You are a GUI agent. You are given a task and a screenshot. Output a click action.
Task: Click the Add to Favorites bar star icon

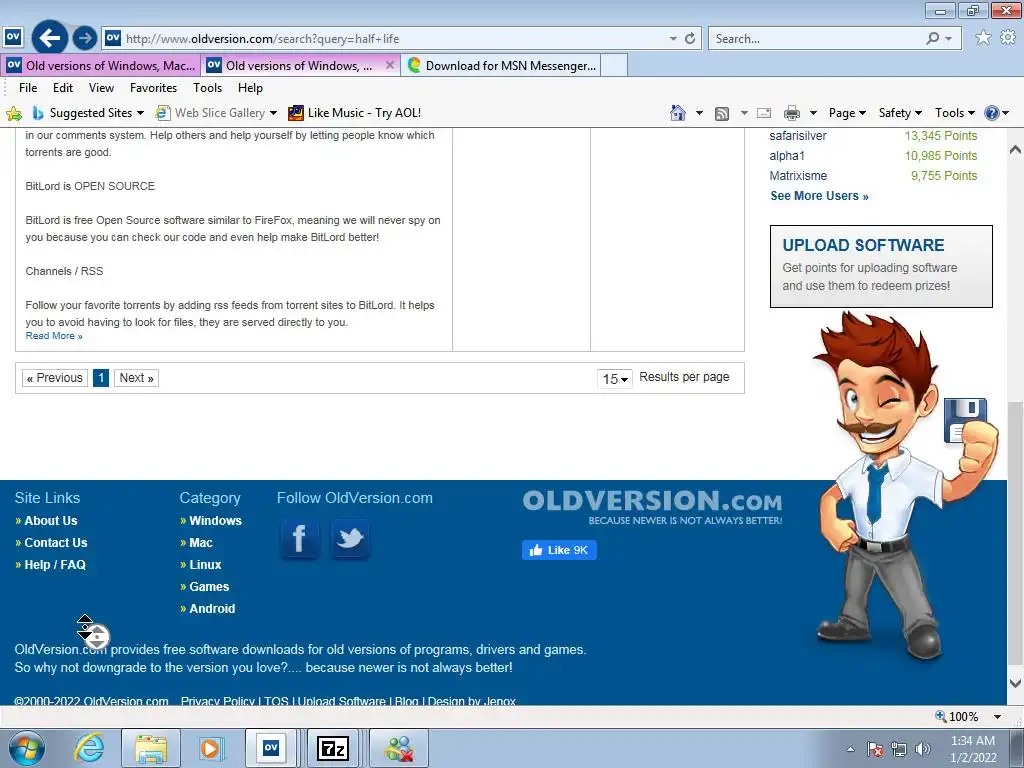tap(14, 114)
